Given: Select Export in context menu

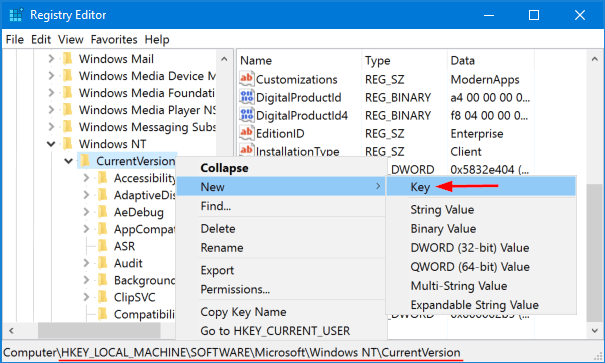Looking at the screenshot, I should coord(281,270).
